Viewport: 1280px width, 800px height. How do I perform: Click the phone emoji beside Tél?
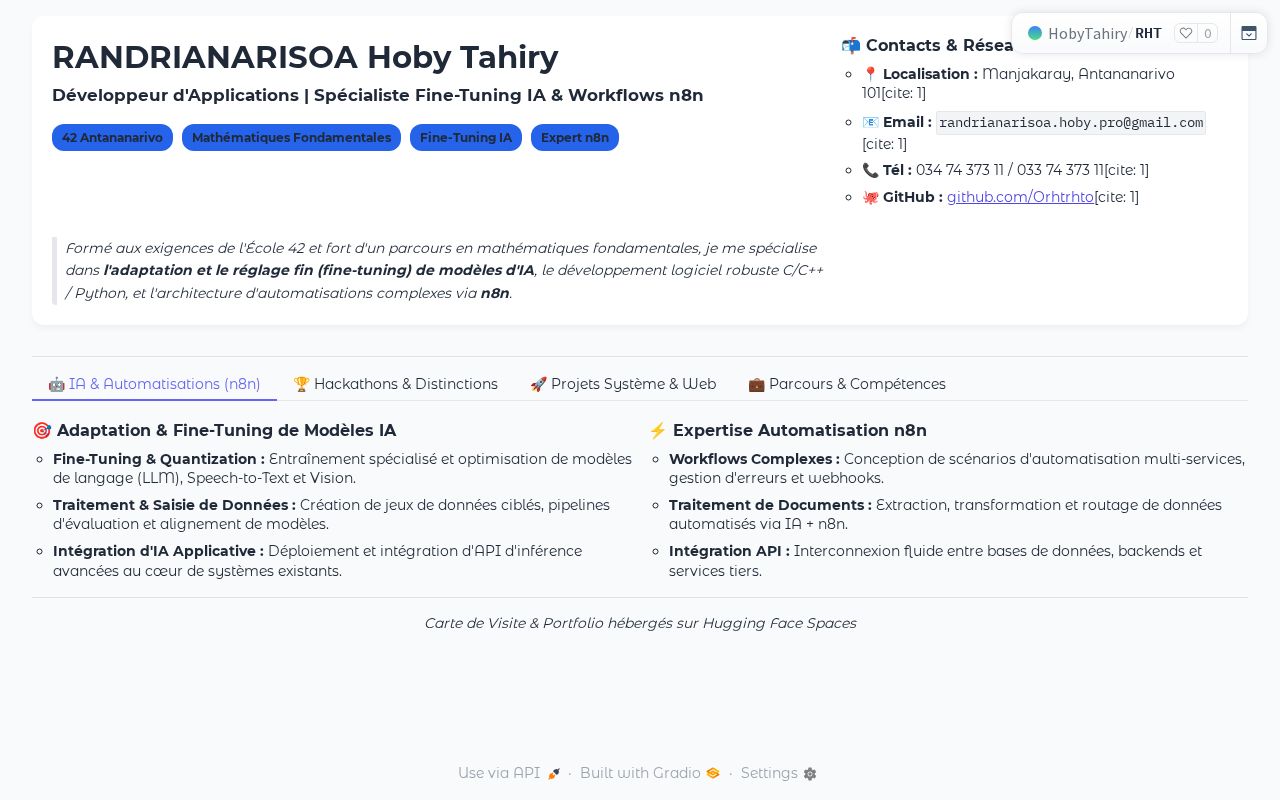pyautogui.click(x=870, y=170)
